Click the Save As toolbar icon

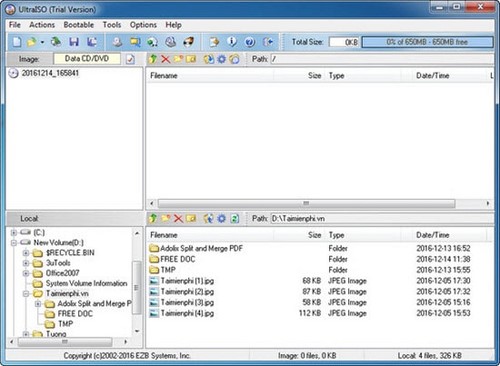tap(92, 42)
